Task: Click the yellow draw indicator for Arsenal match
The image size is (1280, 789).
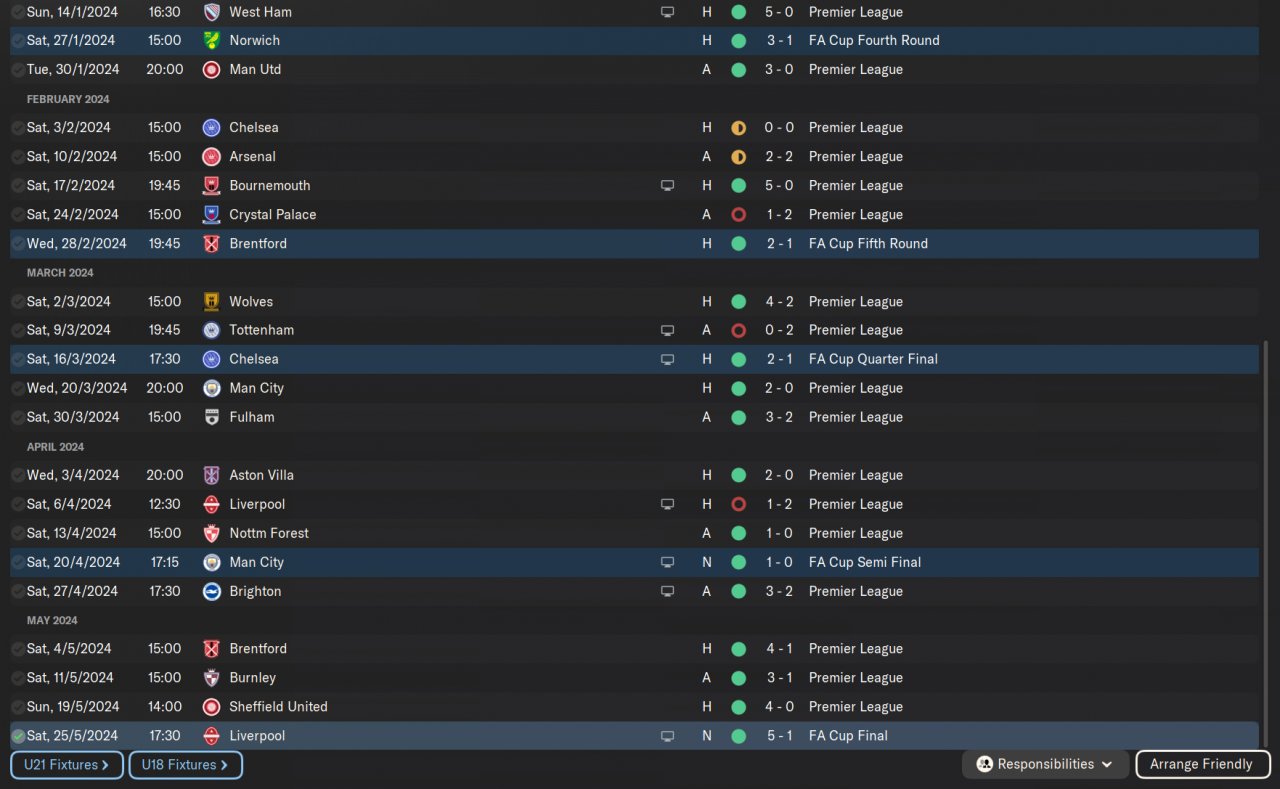Action: pos(738,157)
